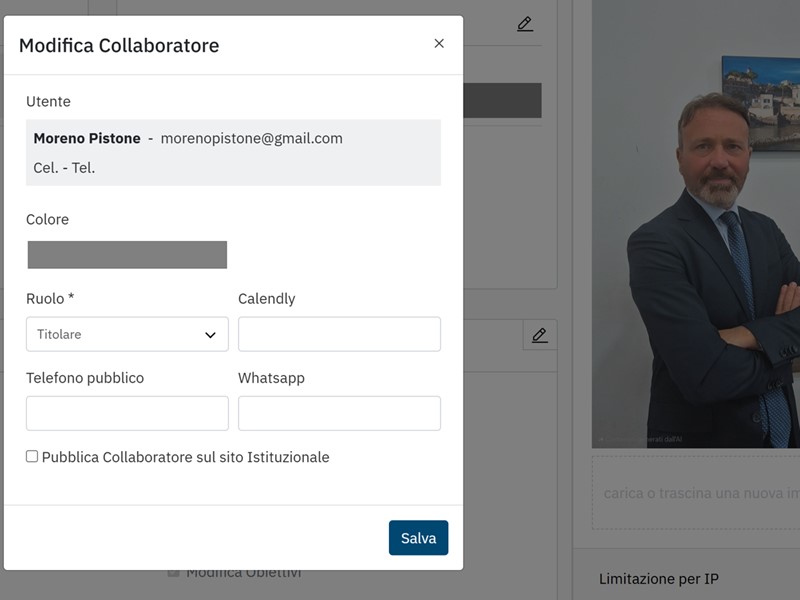Click the morenopistone@gmail.com email text
800x600 pixels.
(x=251, y=139)
